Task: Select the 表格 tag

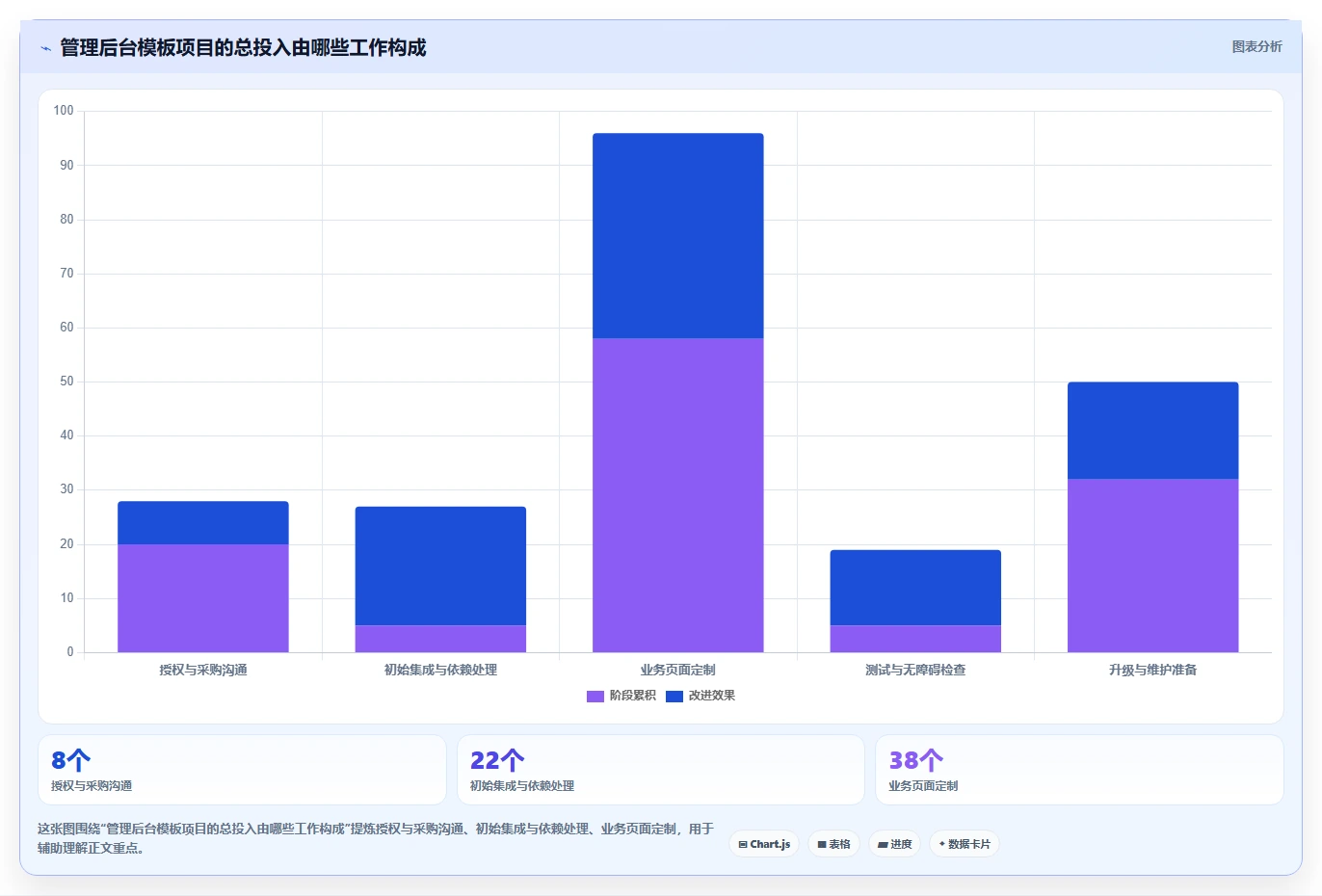Action: coord(834,844)
